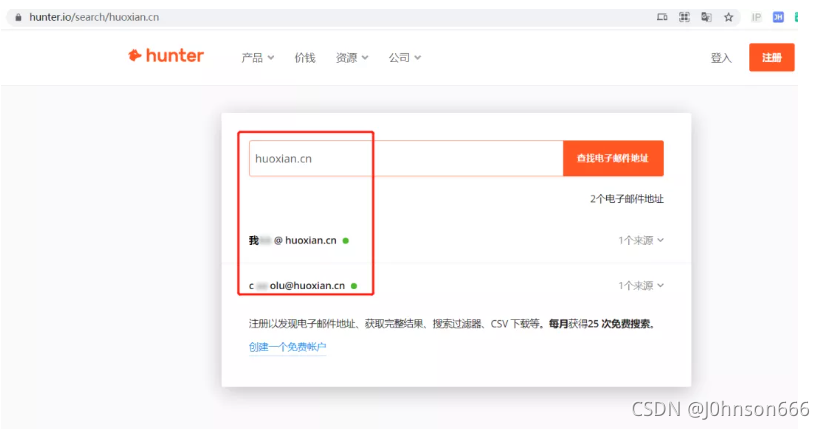Go to the 价钱 pricing page
This screenshot has width=825, height=429.
305,57
